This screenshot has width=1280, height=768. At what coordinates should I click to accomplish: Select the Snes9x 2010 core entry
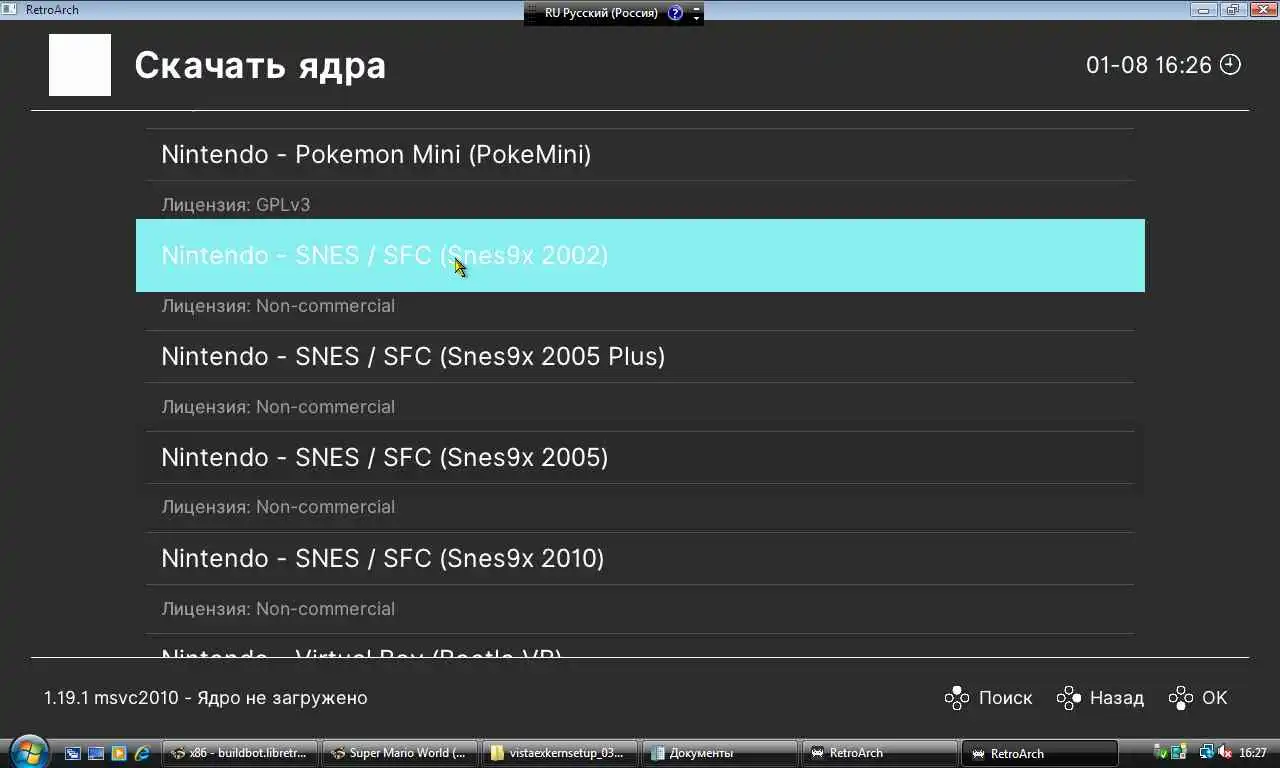640,558
